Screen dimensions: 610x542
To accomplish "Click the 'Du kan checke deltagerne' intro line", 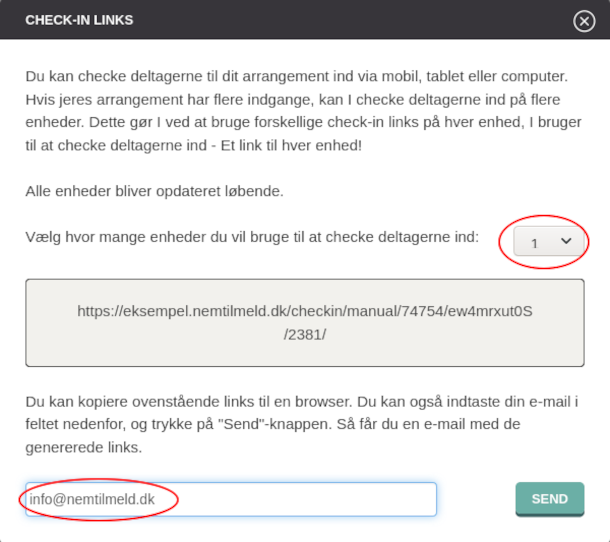I will (x=296, y=76).
